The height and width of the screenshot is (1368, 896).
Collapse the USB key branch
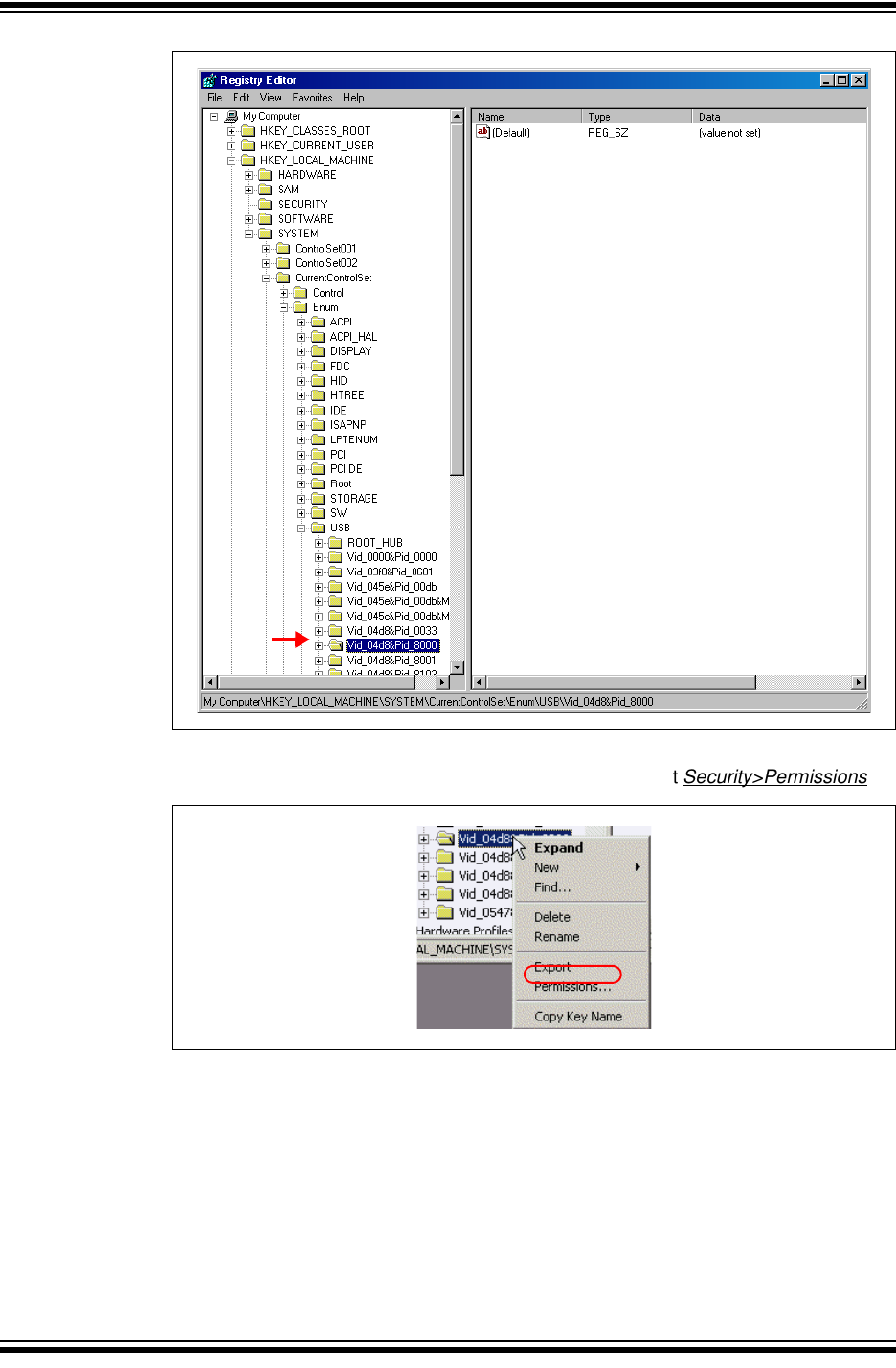tap(302, 528)
